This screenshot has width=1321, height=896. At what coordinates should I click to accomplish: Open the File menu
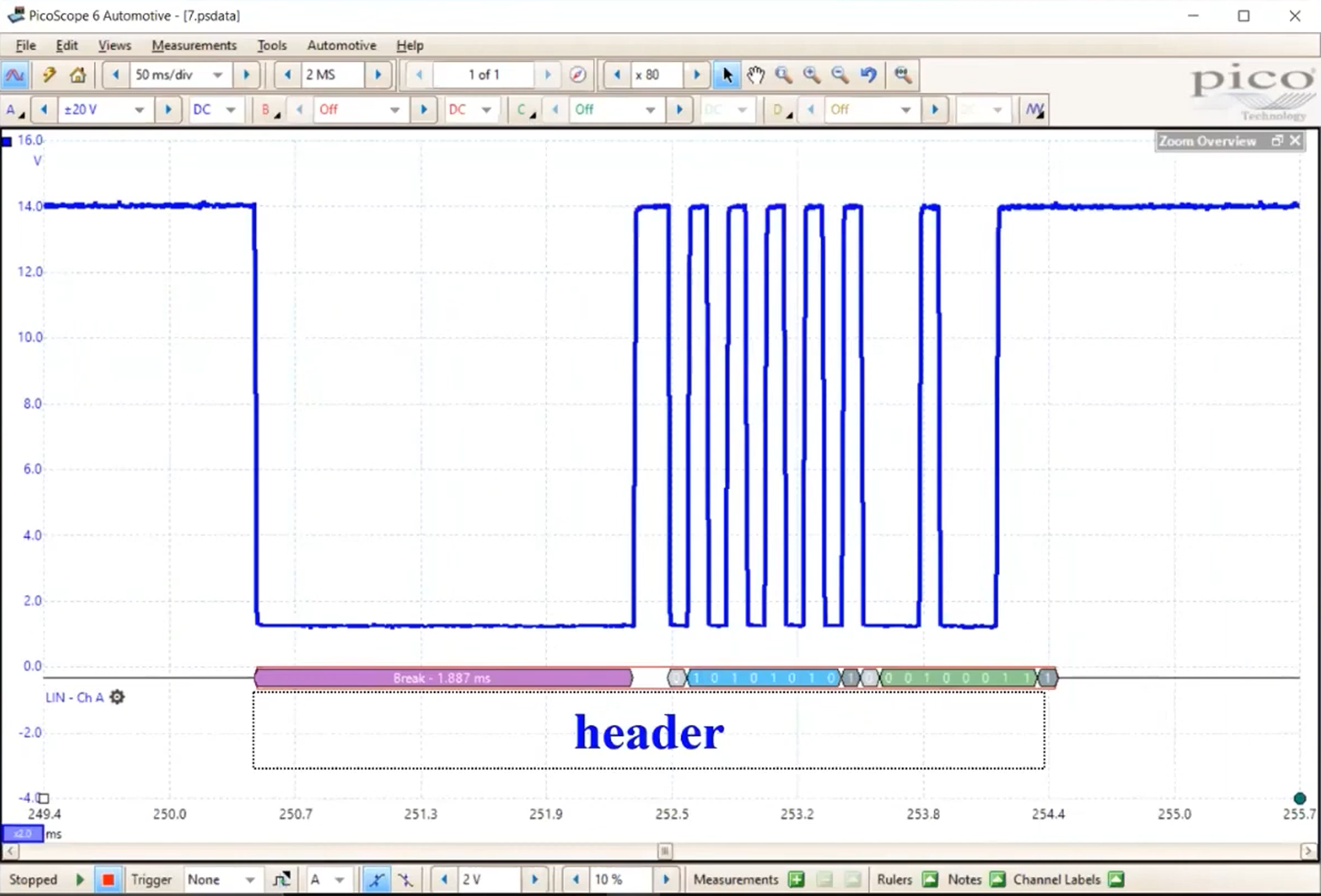(x=25, y=45)
